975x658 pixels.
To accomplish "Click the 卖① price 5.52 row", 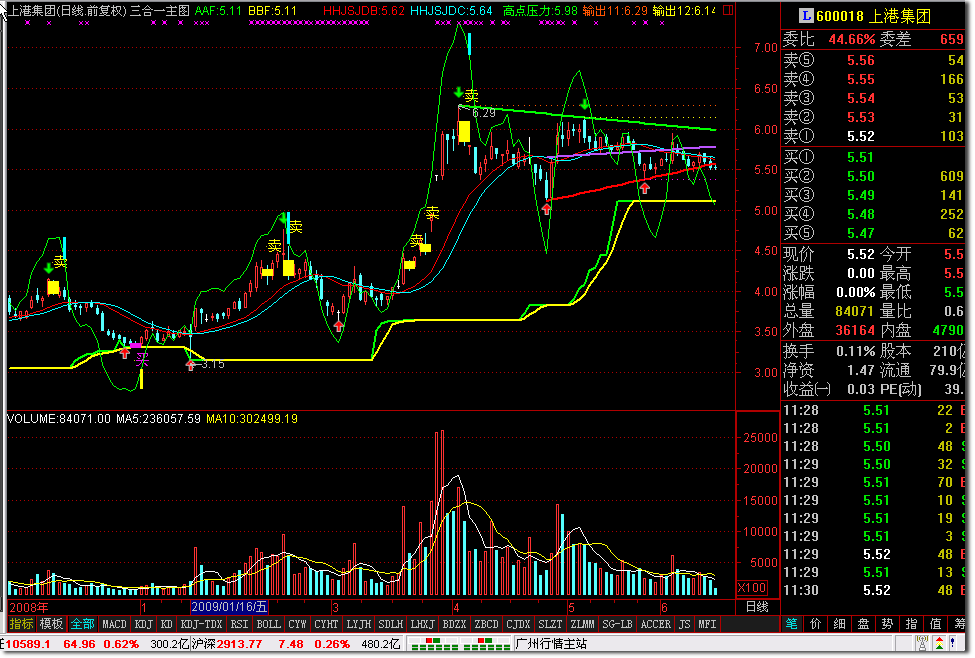I will (x=873, y=136).
